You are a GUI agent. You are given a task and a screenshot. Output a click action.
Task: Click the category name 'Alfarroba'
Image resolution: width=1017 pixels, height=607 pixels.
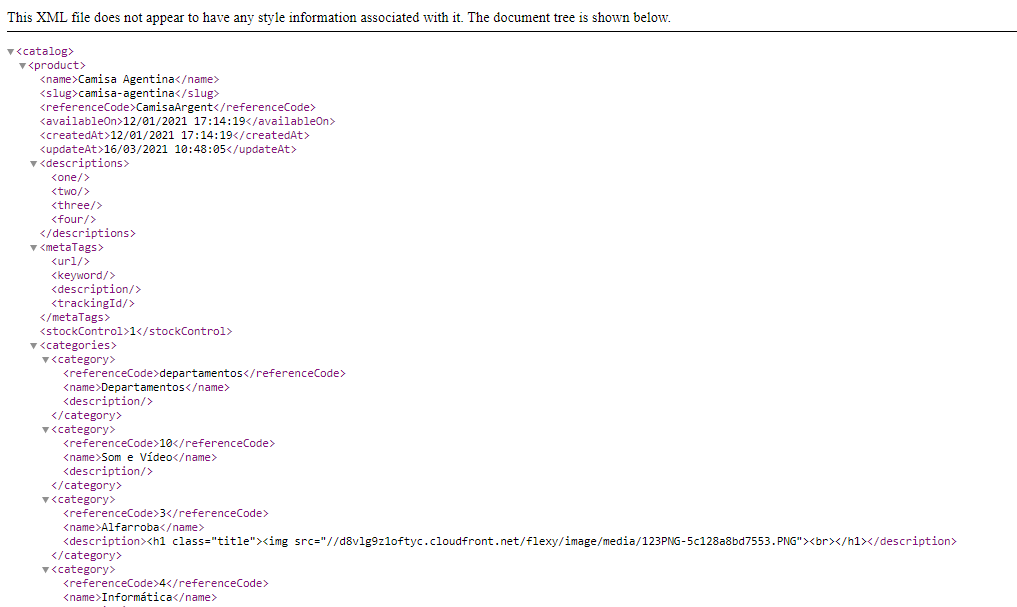tap(130, 528)
